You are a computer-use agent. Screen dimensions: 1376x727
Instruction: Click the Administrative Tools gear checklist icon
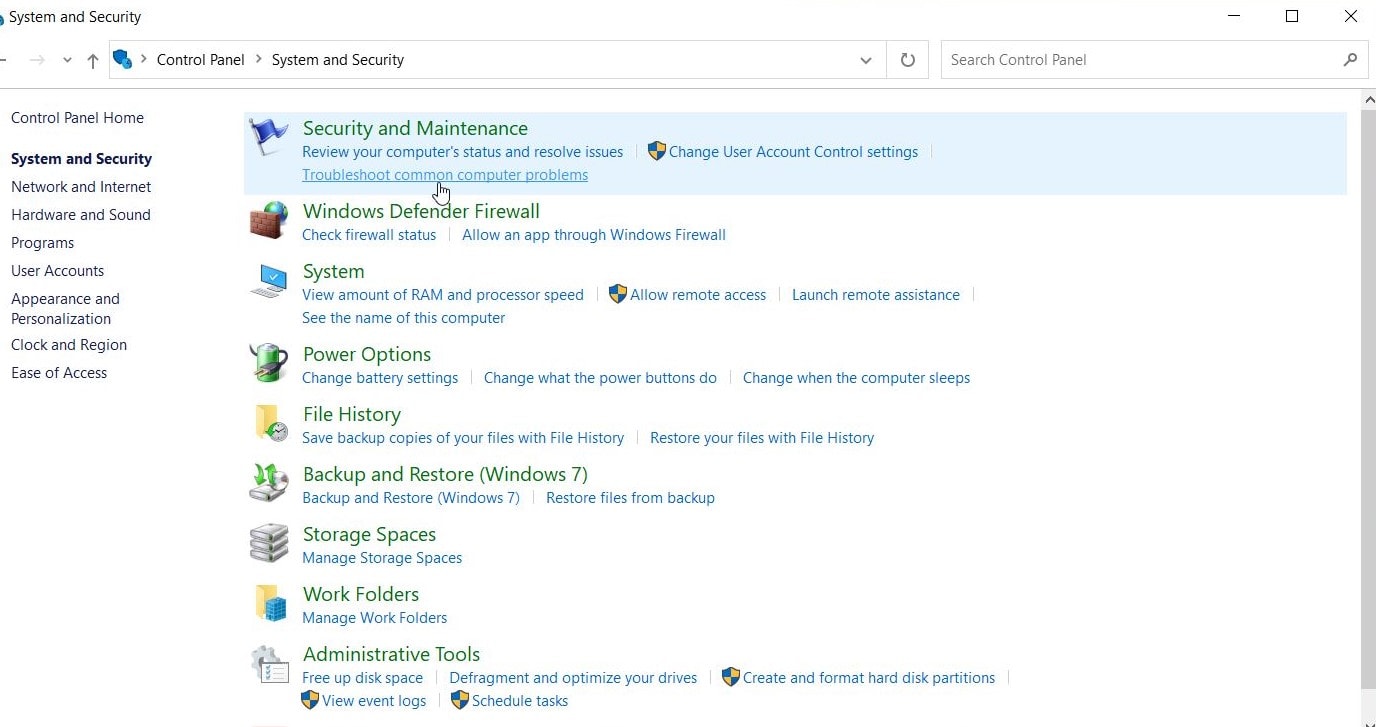click(268, 664)
